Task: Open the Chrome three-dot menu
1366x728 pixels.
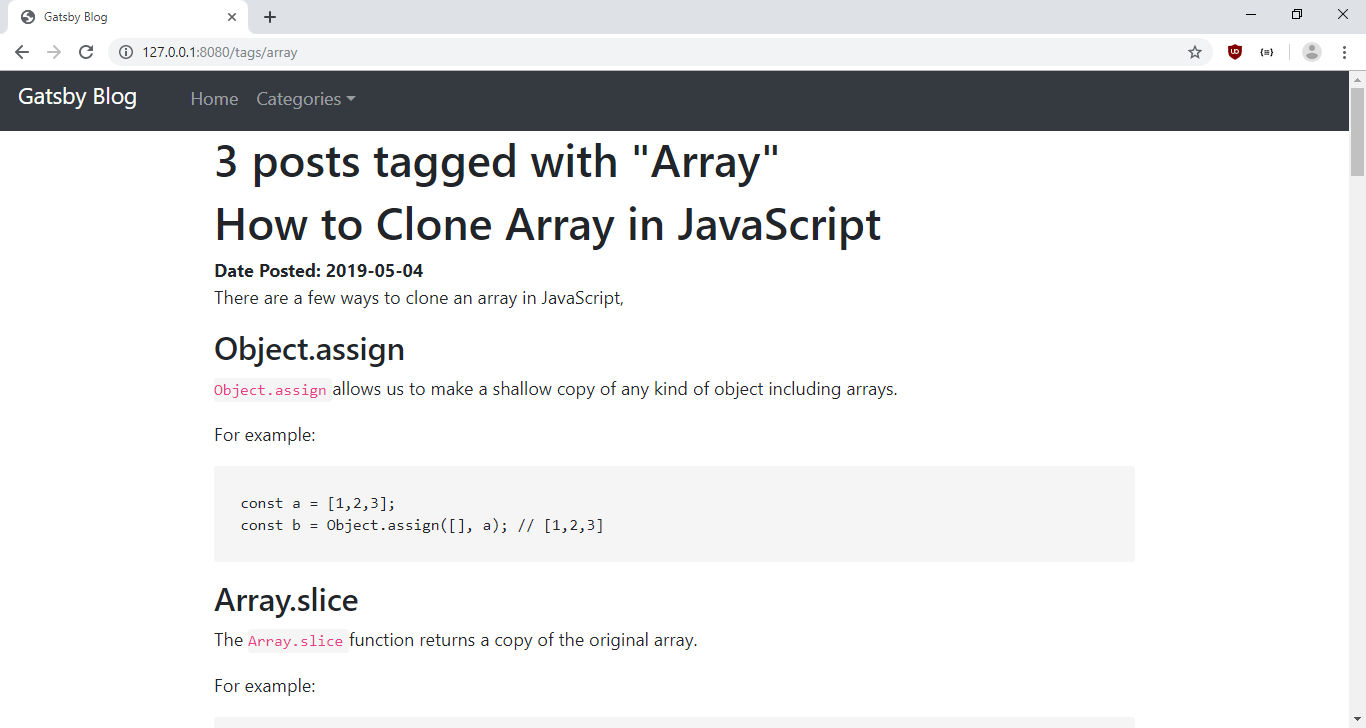Action: pyautogui.click(x=1344, y=52)
